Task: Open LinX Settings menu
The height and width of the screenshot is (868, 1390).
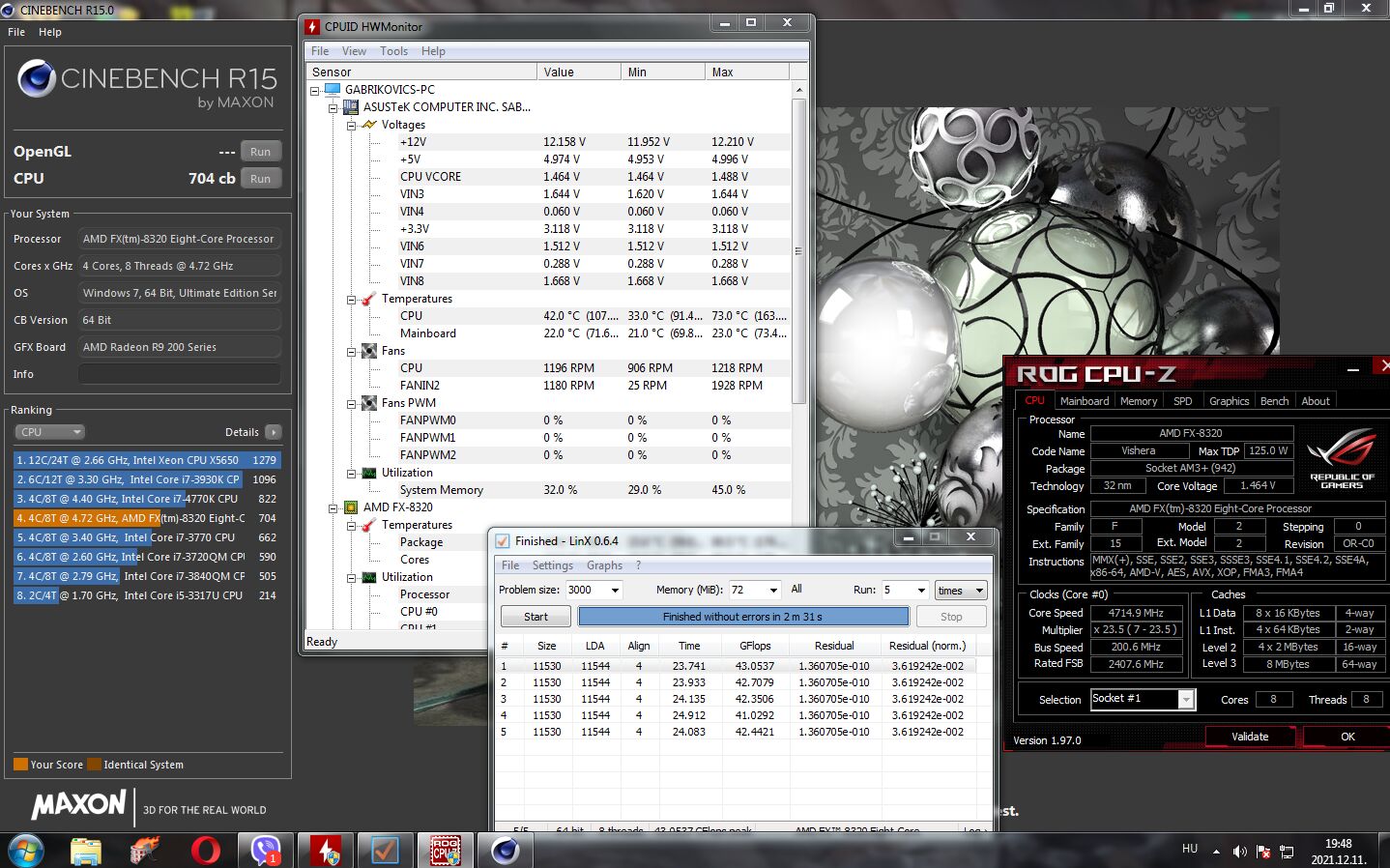Action: point(552,565)
